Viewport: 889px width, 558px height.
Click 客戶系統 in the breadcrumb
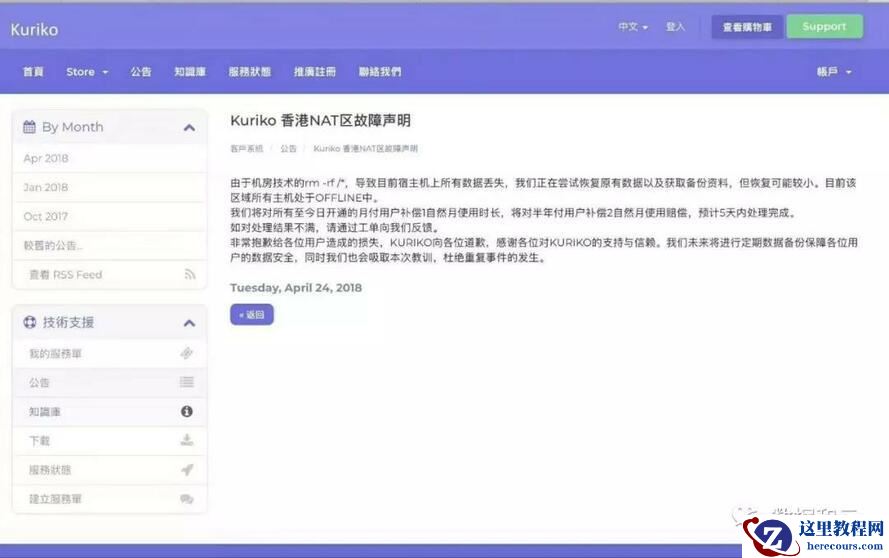tap(247, 149)
